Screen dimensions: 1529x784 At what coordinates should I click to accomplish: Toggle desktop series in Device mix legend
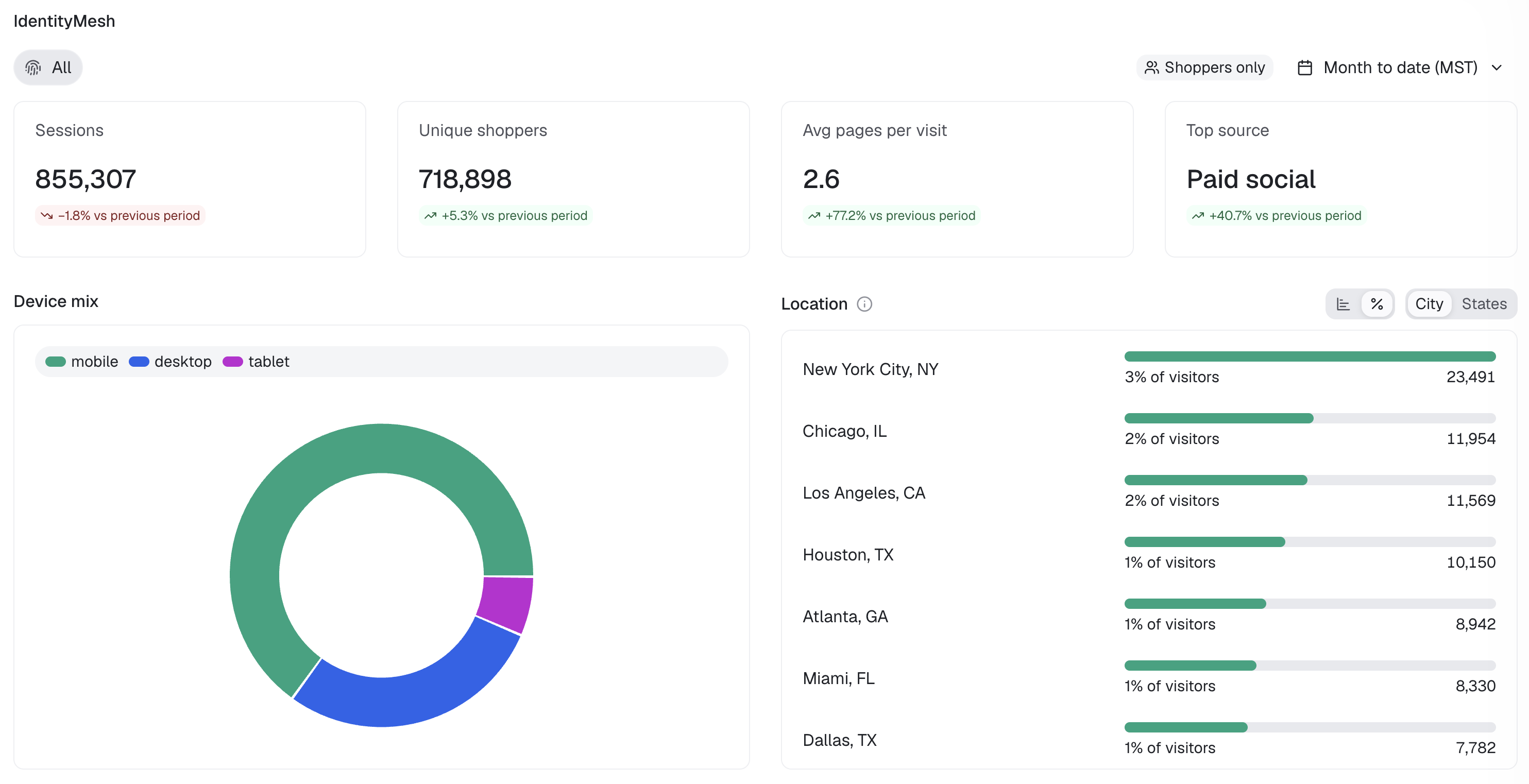pyautogui.click(x=171, y=362)
